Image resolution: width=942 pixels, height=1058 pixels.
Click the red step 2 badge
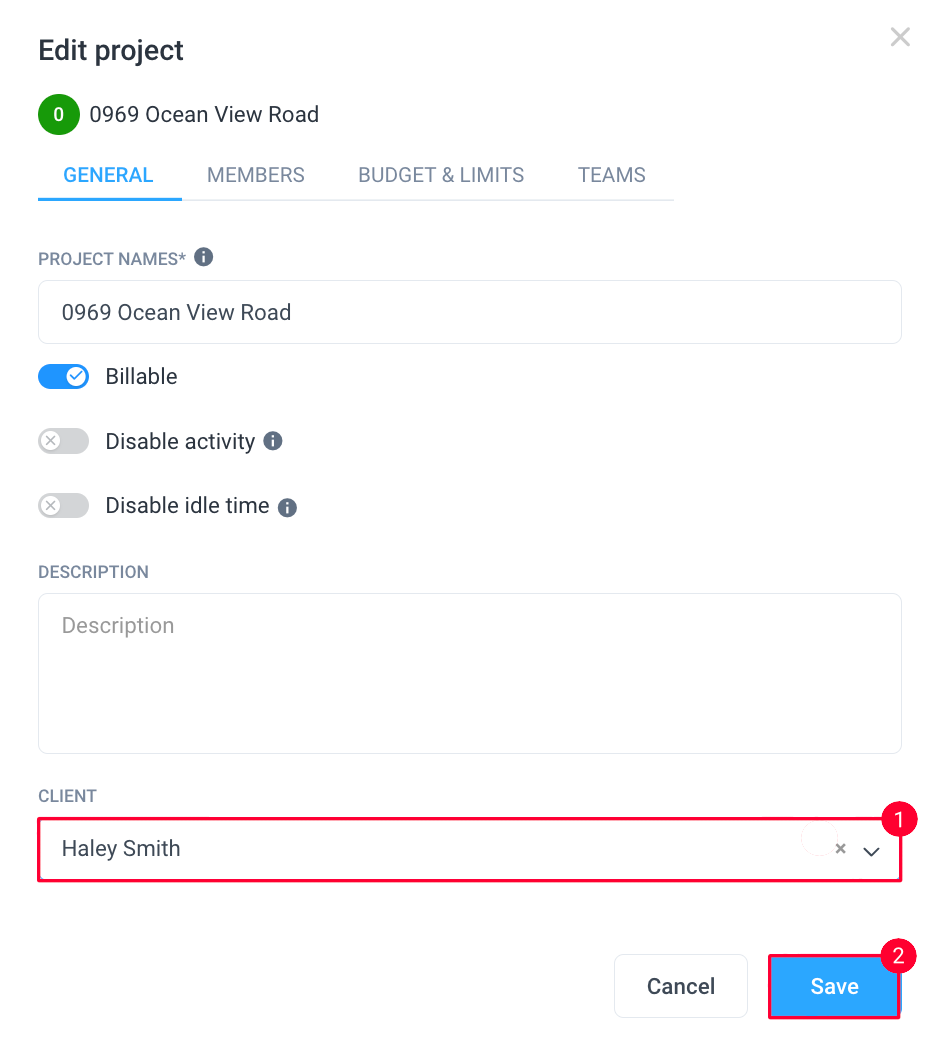[x=898, y=955]
